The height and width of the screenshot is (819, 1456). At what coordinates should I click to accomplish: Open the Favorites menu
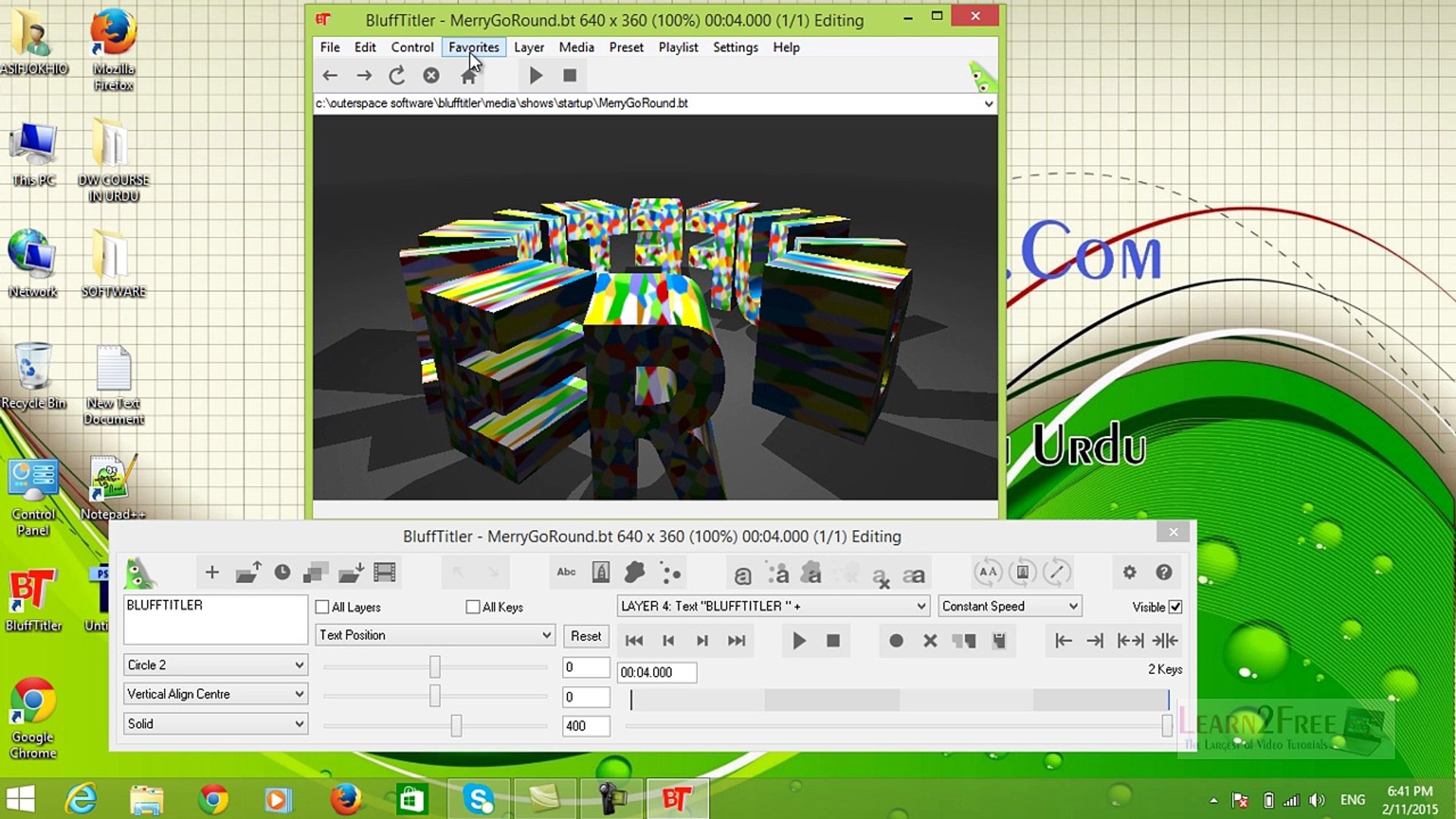(473, 47)
